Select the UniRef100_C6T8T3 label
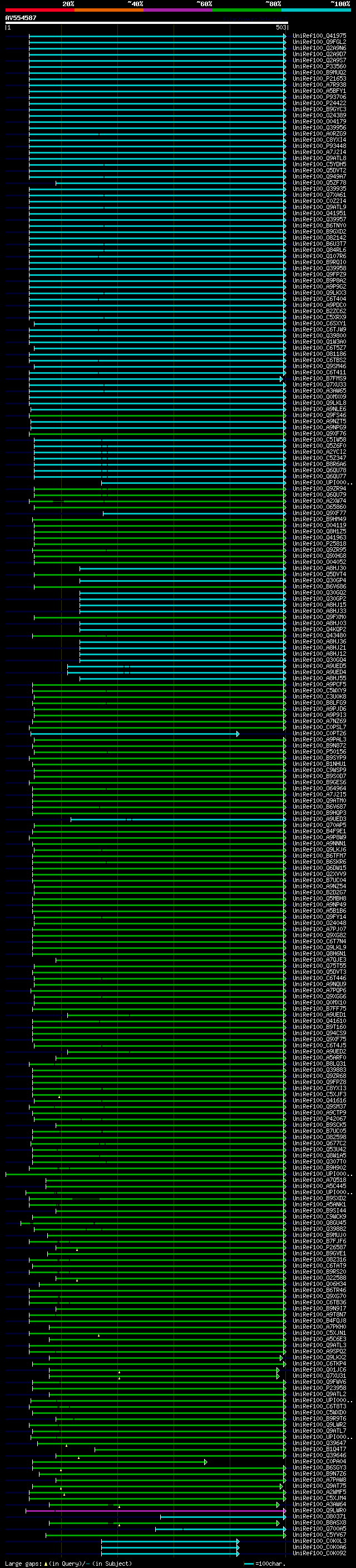 [x=319, y=1406]
